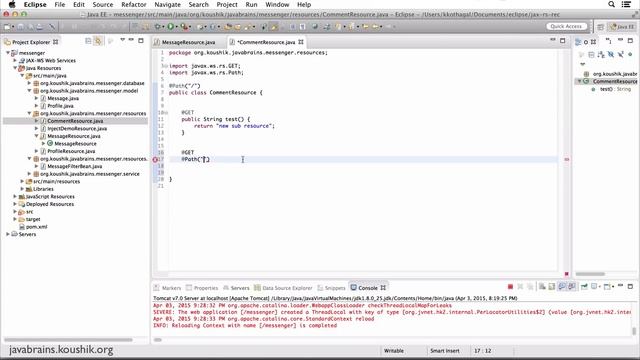Click the Quick Access search field

566,27
